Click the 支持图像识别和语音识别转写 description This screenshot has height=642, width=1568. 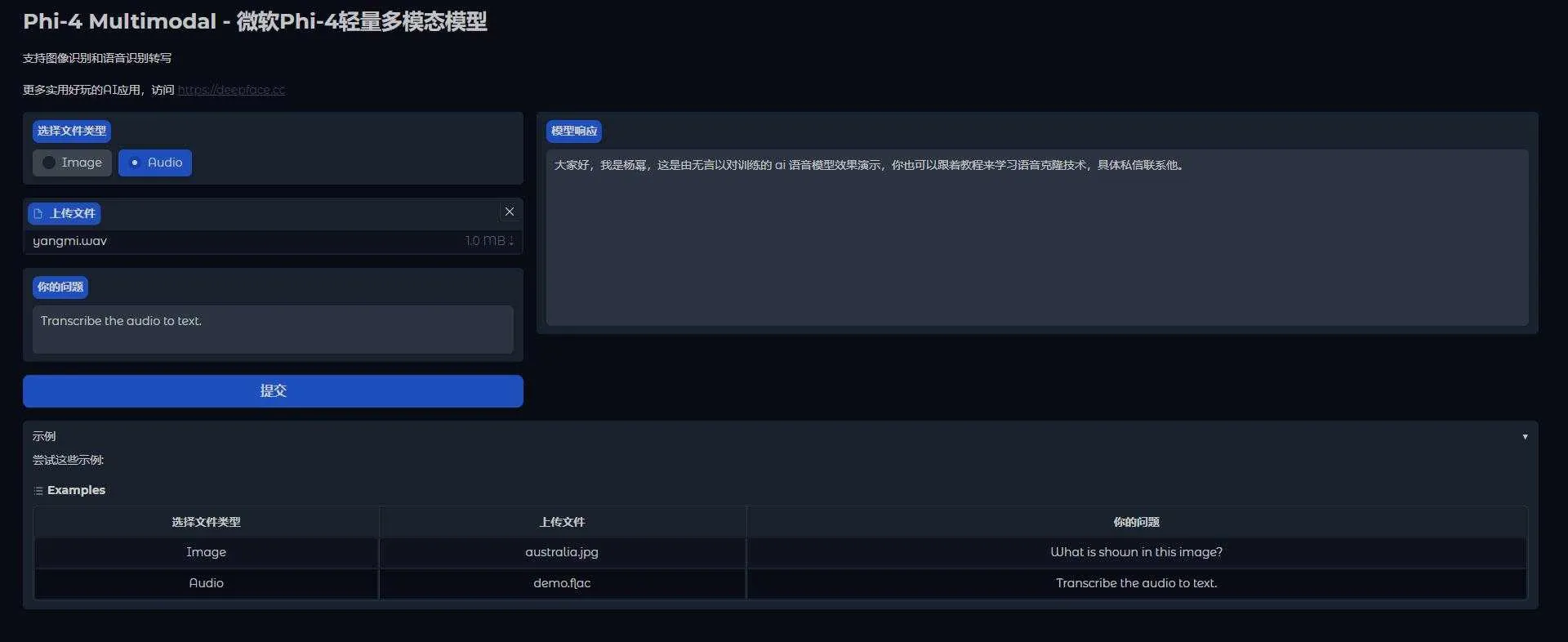(97, 58)
